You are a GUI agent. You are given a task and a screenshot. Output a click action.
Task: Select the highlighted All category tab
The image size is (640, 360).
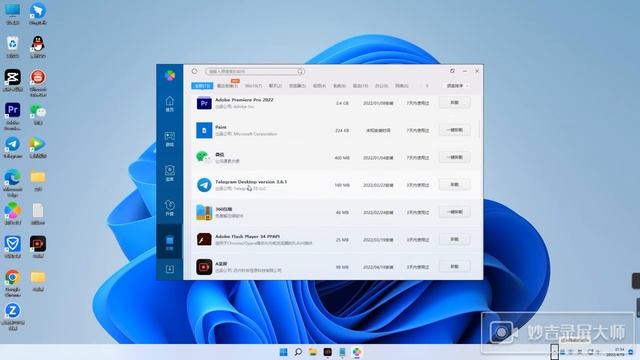coord(202,86)
